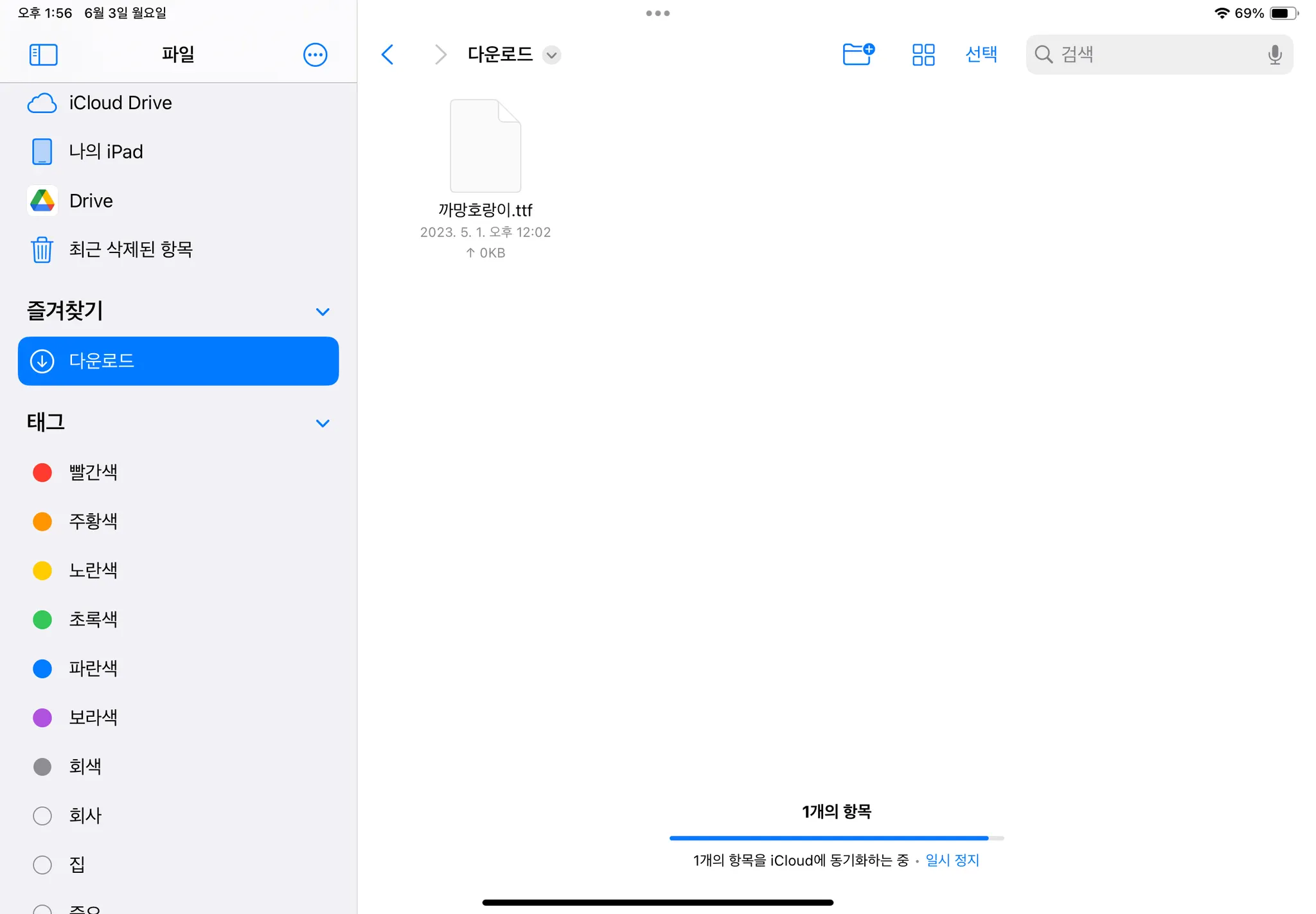Select the 회사 tag circle
The height and width of the screenshot is (914, 1316).
click(x=42, y=816)
